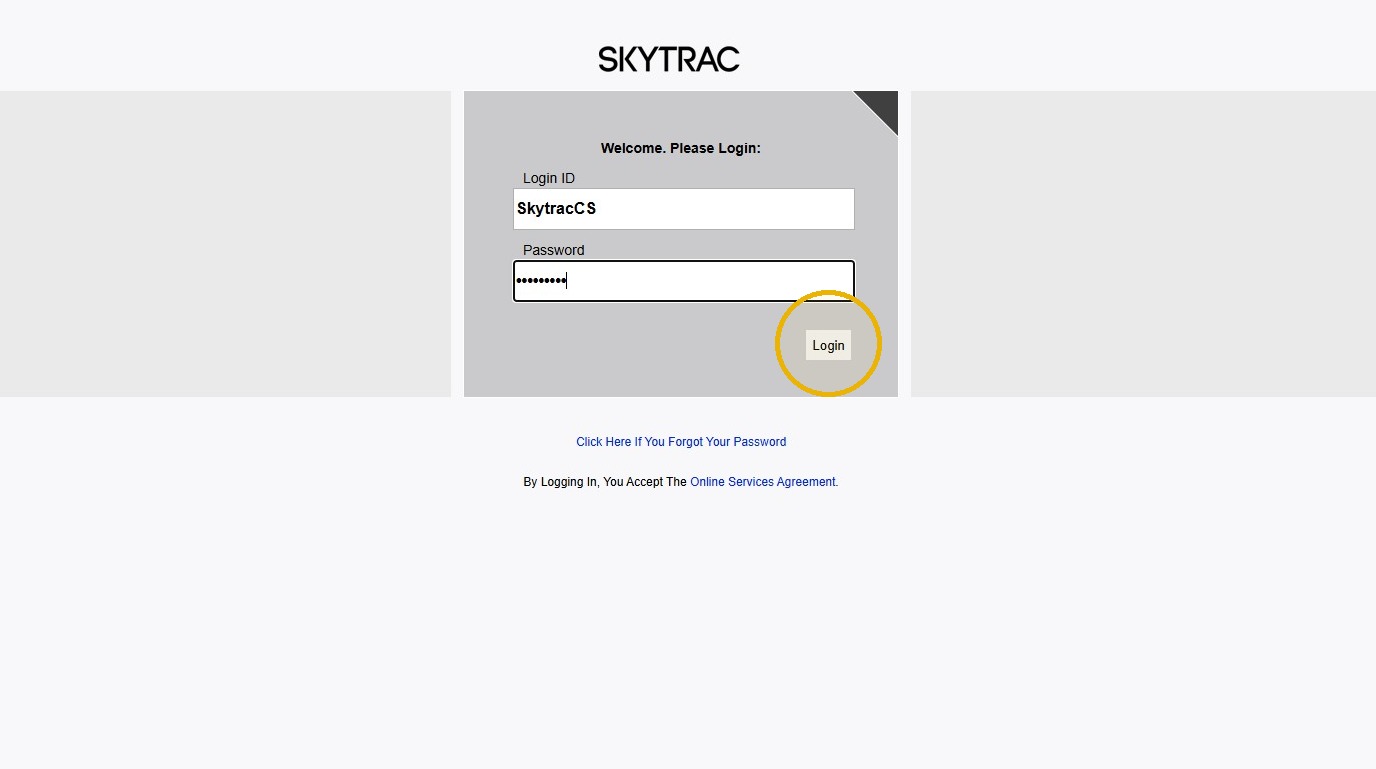Open the forgot password link
1376x769 pixels.
point(681,442)
